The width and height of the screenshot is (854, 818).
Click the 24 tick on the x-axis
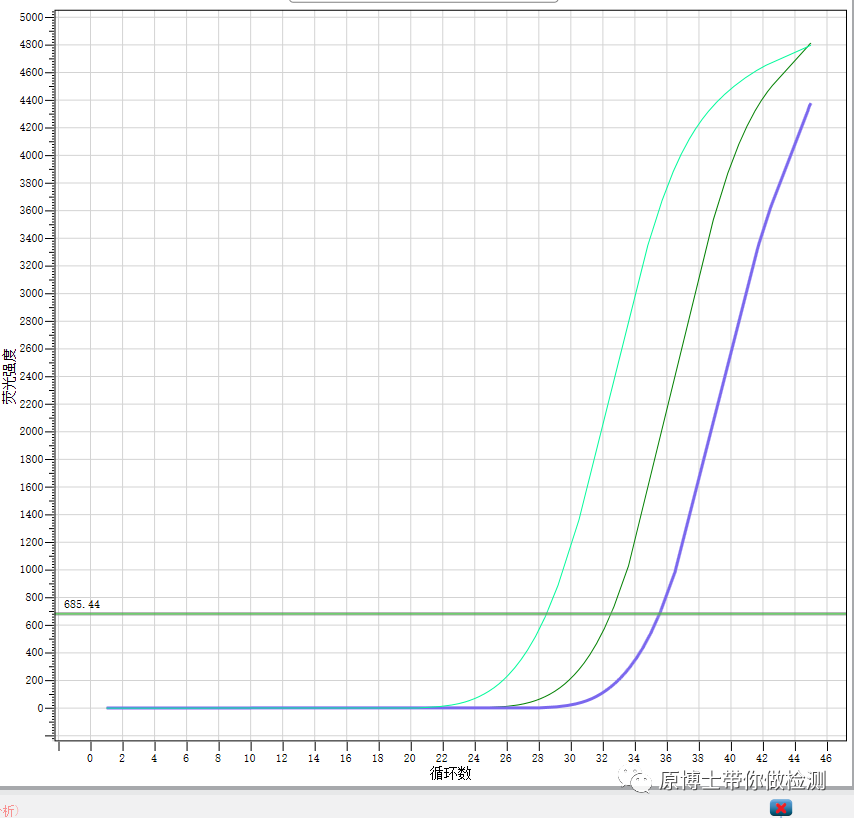pos(474,758)
